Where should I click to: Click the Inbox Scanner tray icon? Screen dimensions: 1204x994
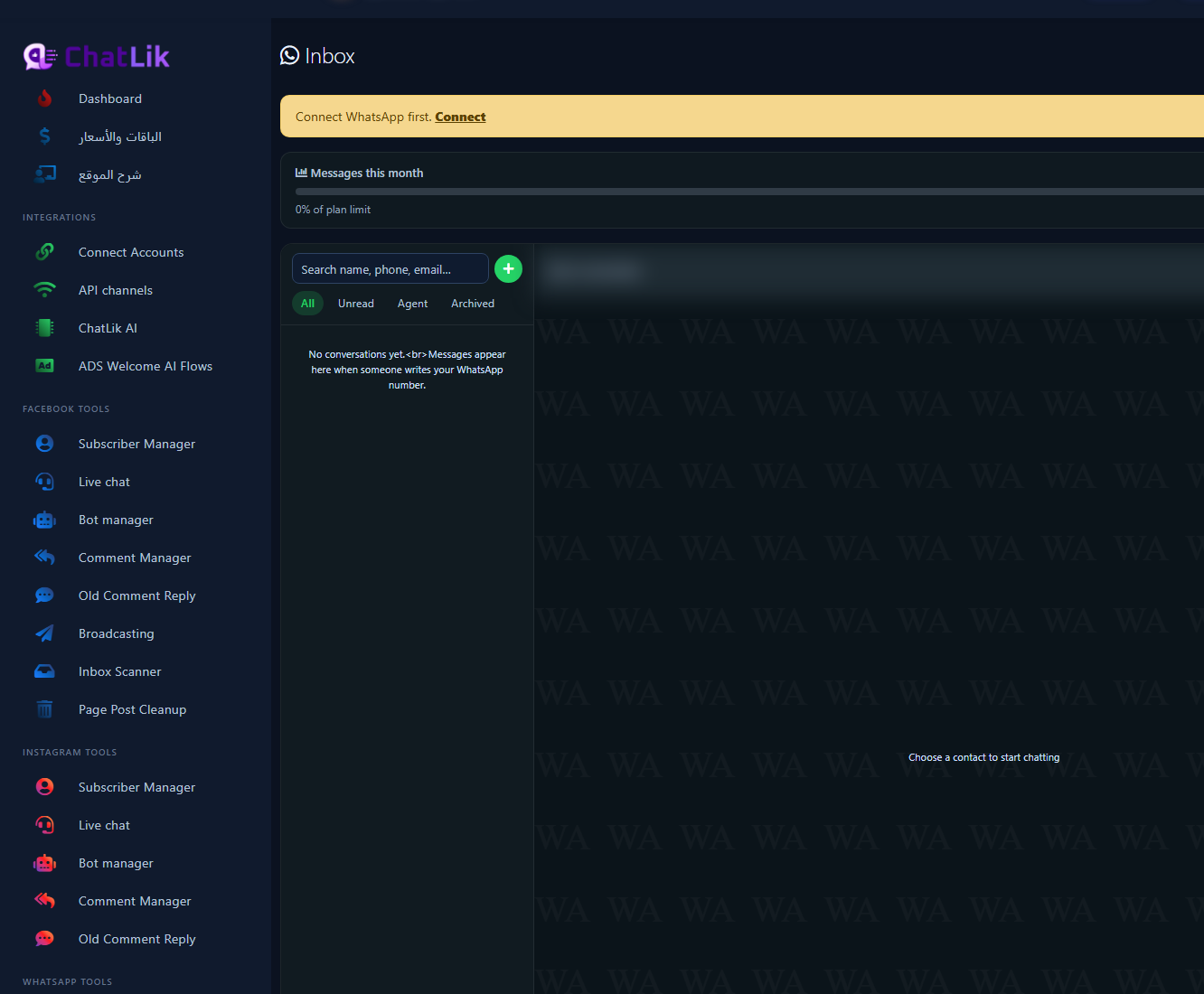tap(44, 671)
